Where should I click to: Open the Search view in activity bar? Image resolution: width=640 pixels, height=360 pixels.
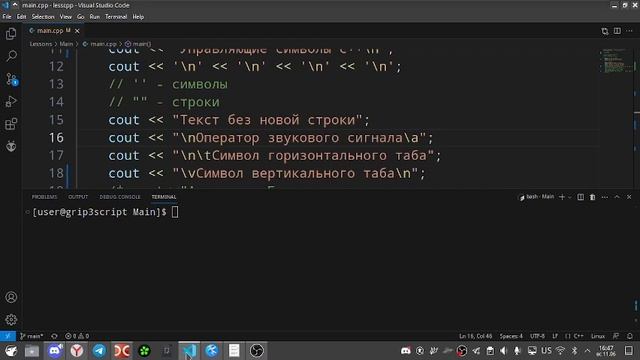(x=11, y=56)
